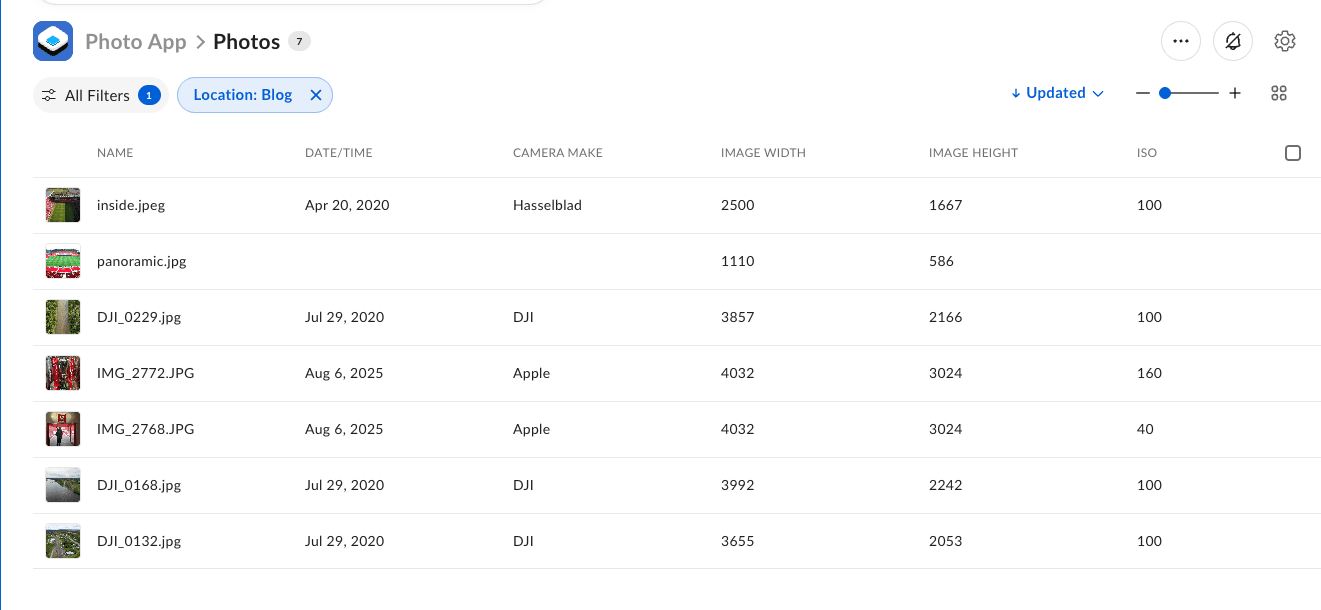Open the settings gear icon
This screenshot has width=1321, height=610.
coord(1285,41)
